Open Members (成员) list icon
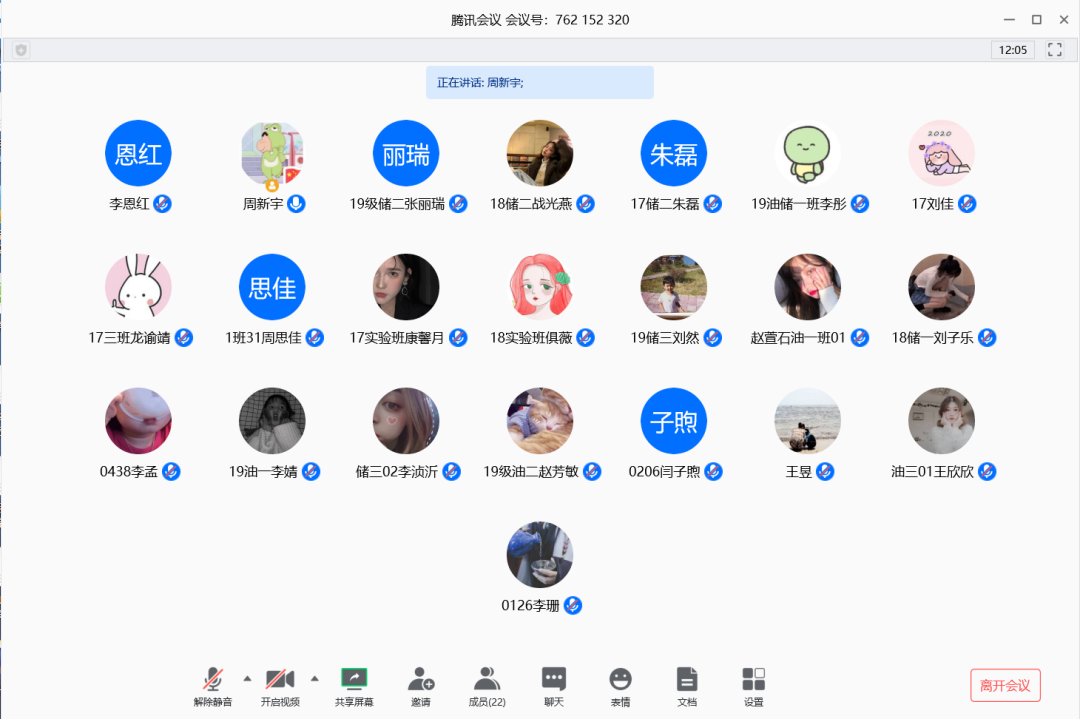This screenshot has width=1080, height=719. [487, 680]
